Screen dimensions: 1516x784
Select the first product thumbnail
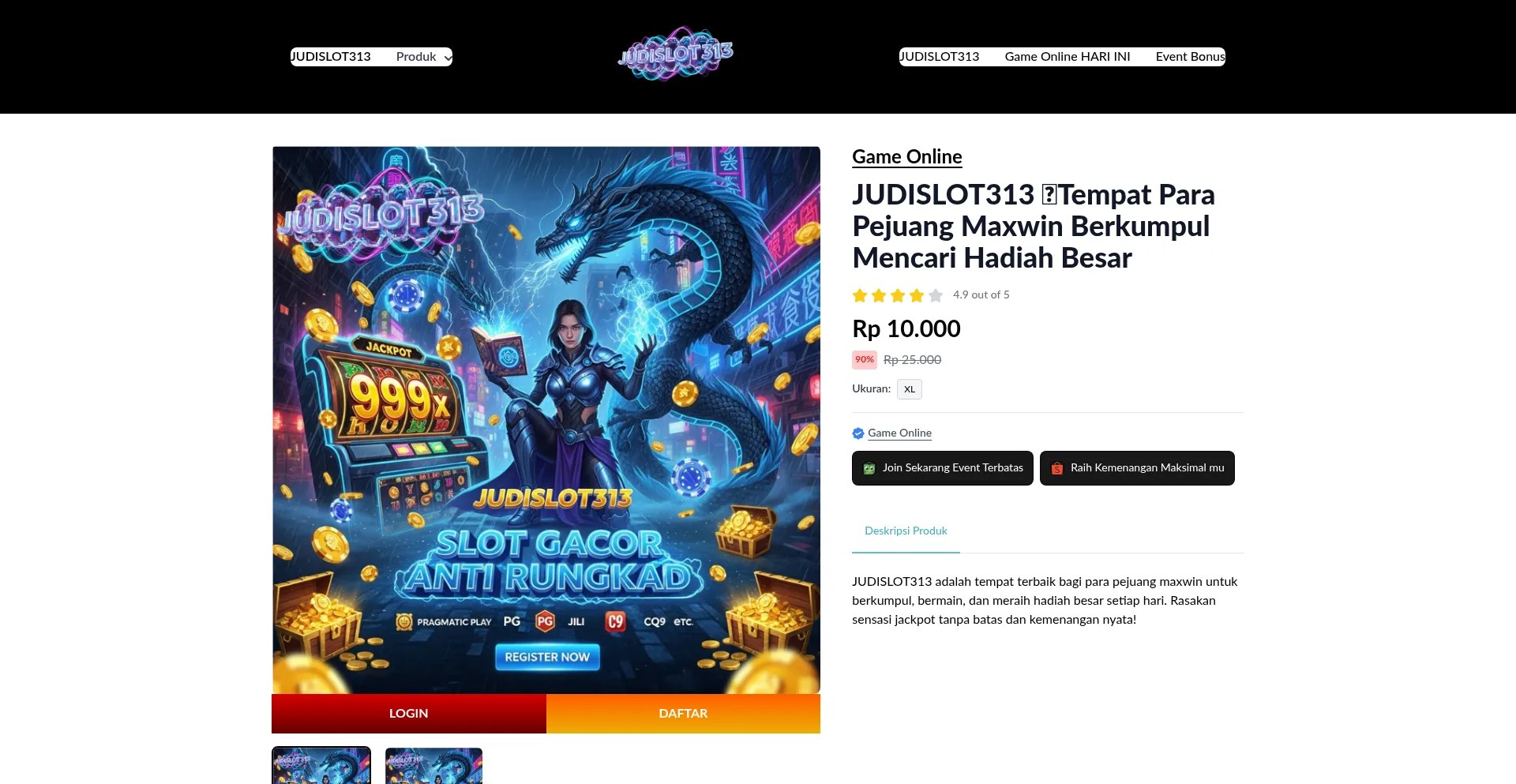[321, 766]
